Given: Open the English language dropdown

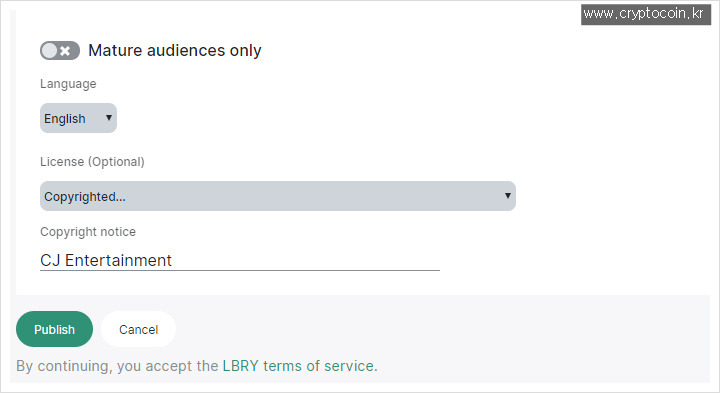Looking at the screenshot, I should pyautogui.click(x=79, y=118).
